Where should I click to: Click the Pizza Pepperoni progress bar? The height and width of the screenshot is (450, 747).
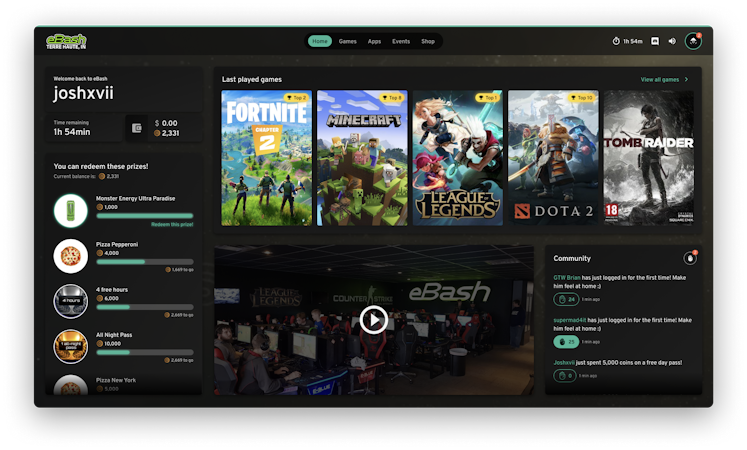tap(145, 262)
